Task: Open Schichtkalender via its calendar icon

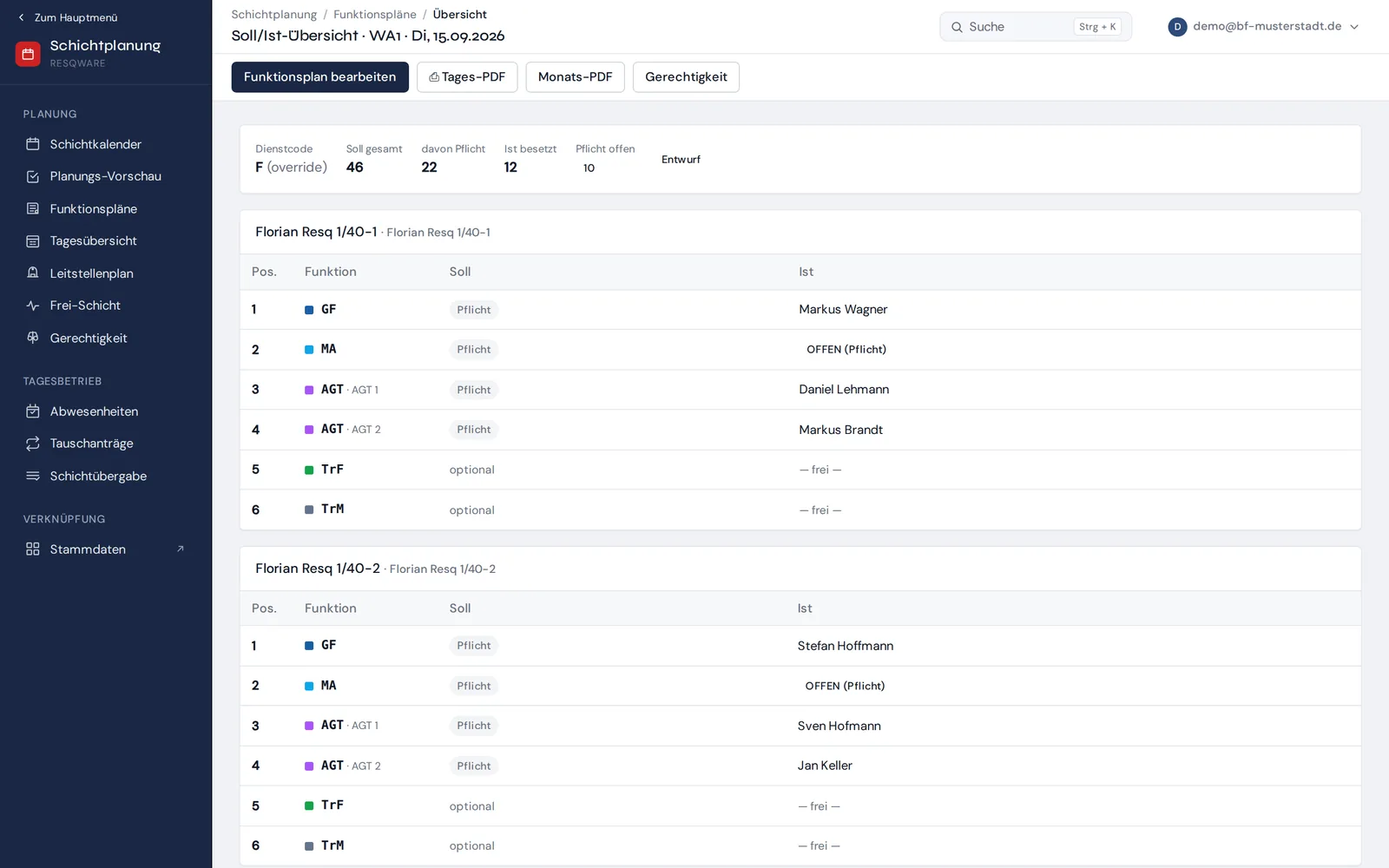Action: pos(33,144)
